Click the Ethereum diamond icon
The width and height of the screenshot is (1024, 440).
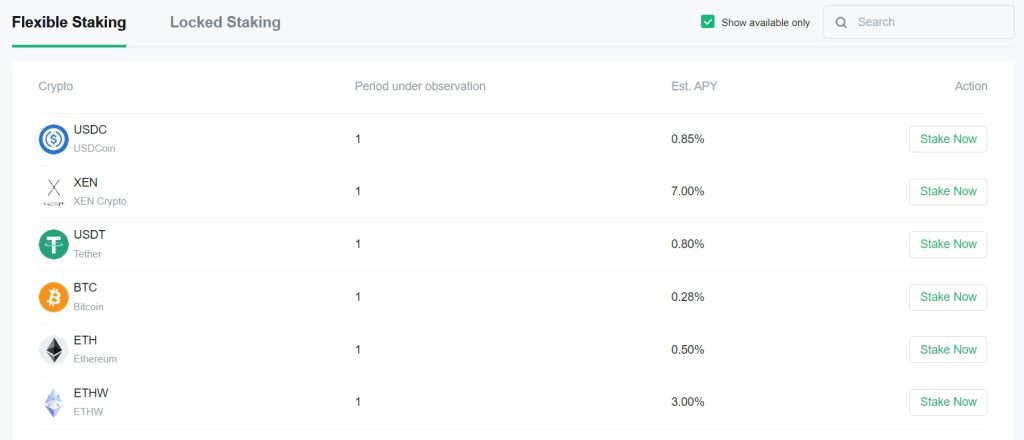tap(53, 349)
